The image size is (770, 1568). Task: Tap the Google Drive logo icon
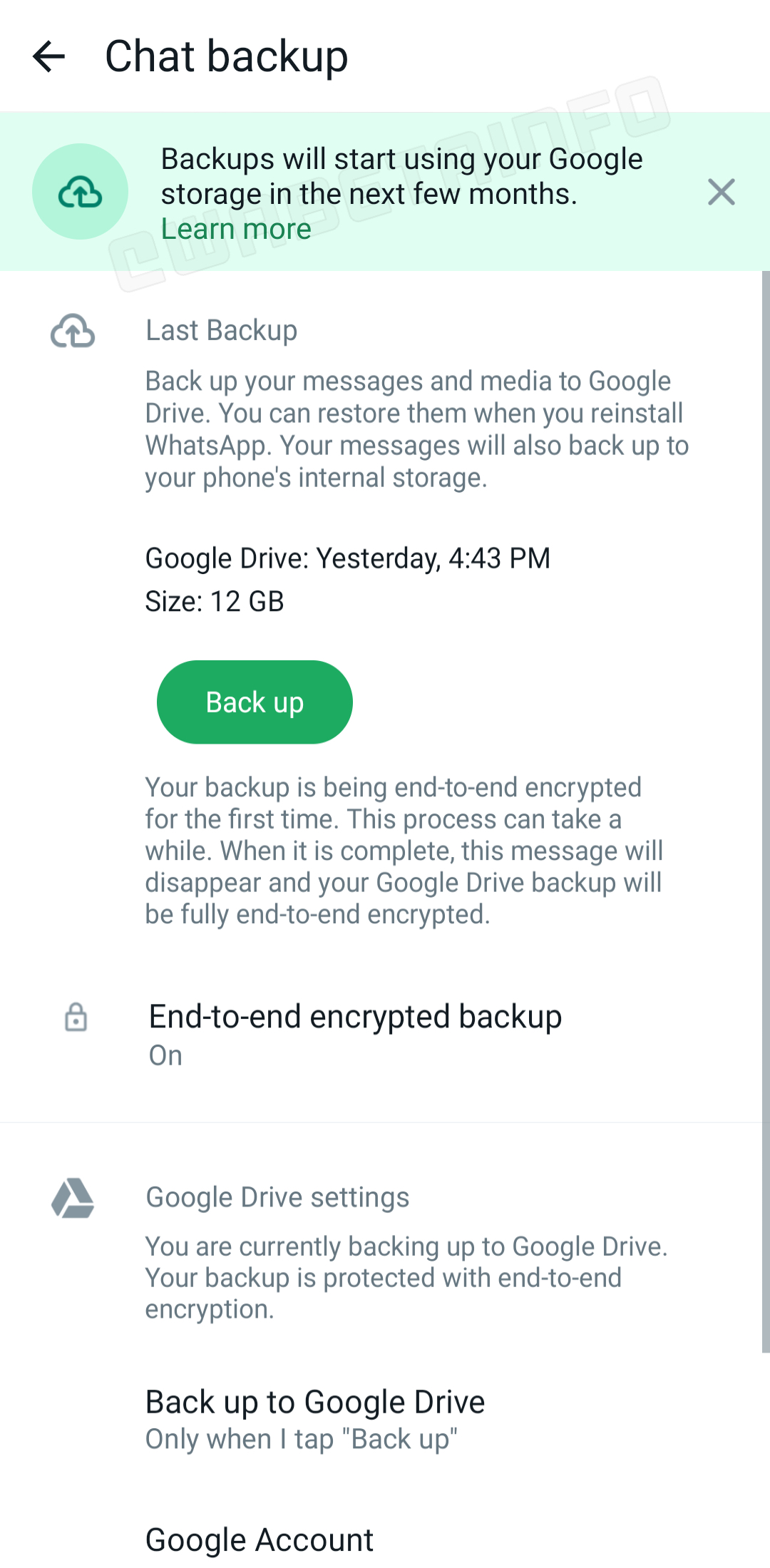click(x=73, y=1198)
